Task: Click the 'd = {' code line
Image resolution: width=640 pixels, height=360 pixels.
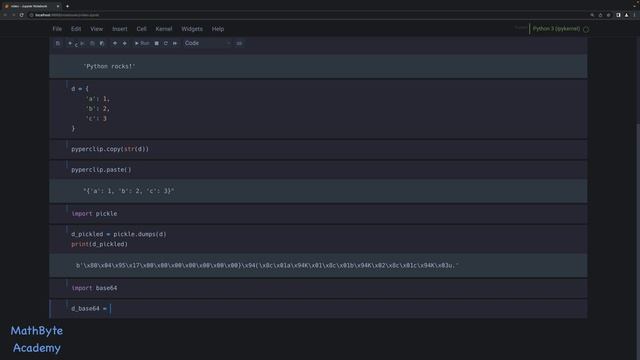Action: (x=80, y=89)
